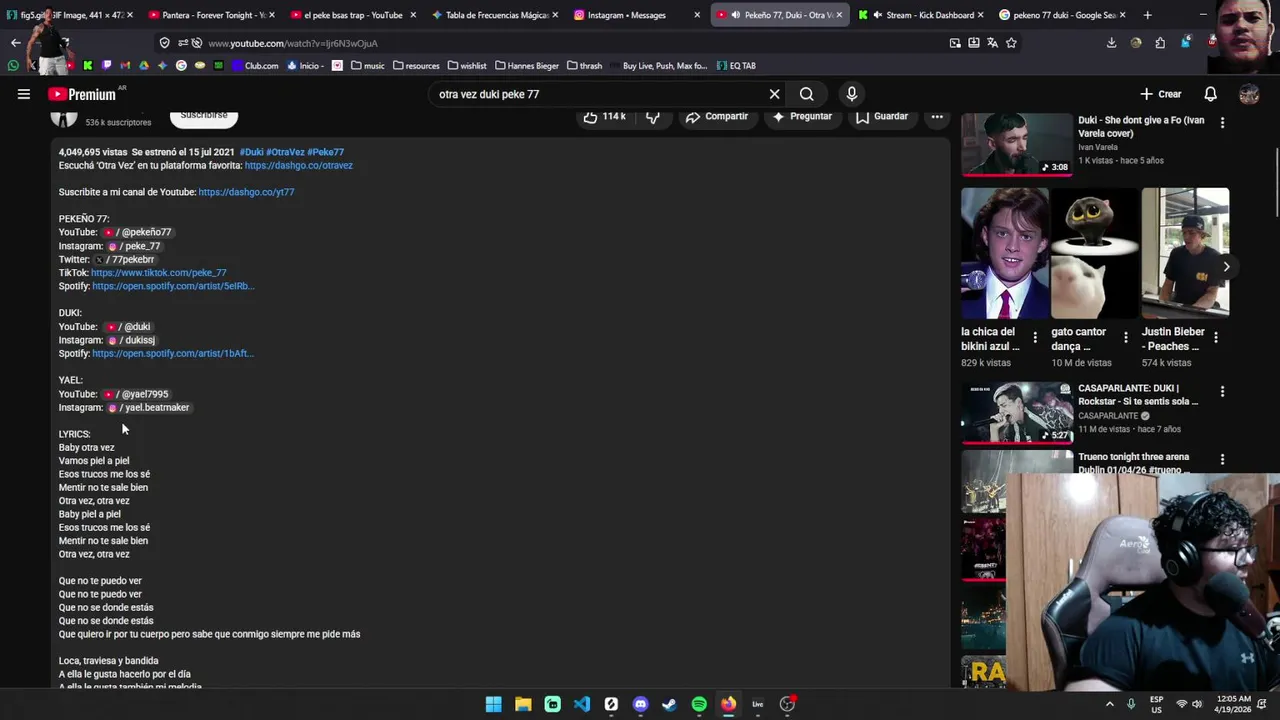1280x720 pixels.
Task: Clear the search box with the X
Action: click(774, 94)
